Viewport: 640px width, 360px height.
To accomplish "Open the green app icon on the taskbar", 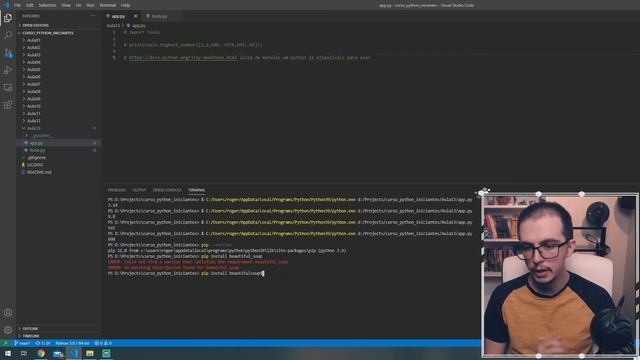I will pyautogui.click(x=106, y=353).
